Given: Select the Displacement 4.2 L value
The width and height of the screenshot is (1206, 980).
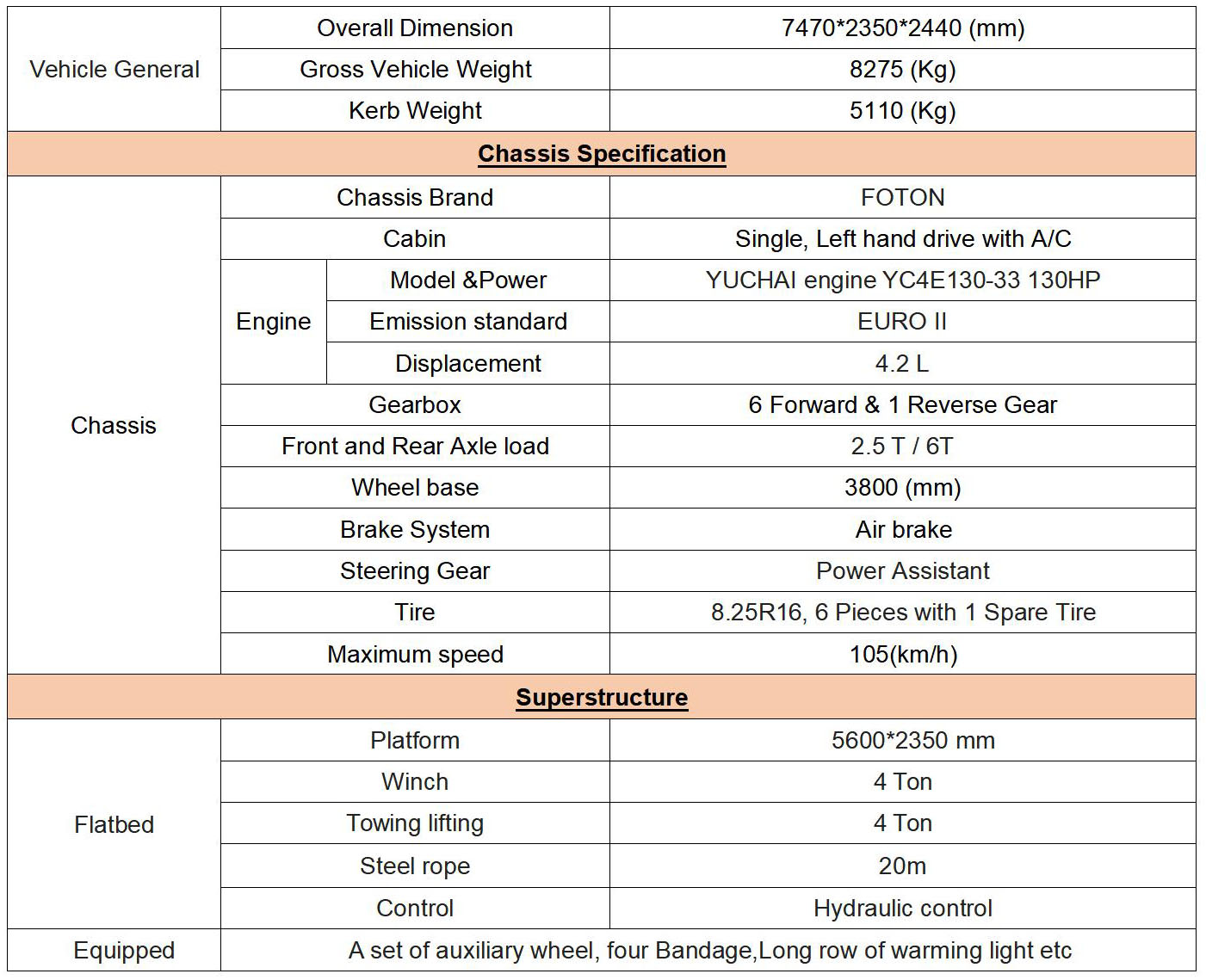Looking at the screenshot, I should click(903, 363).
